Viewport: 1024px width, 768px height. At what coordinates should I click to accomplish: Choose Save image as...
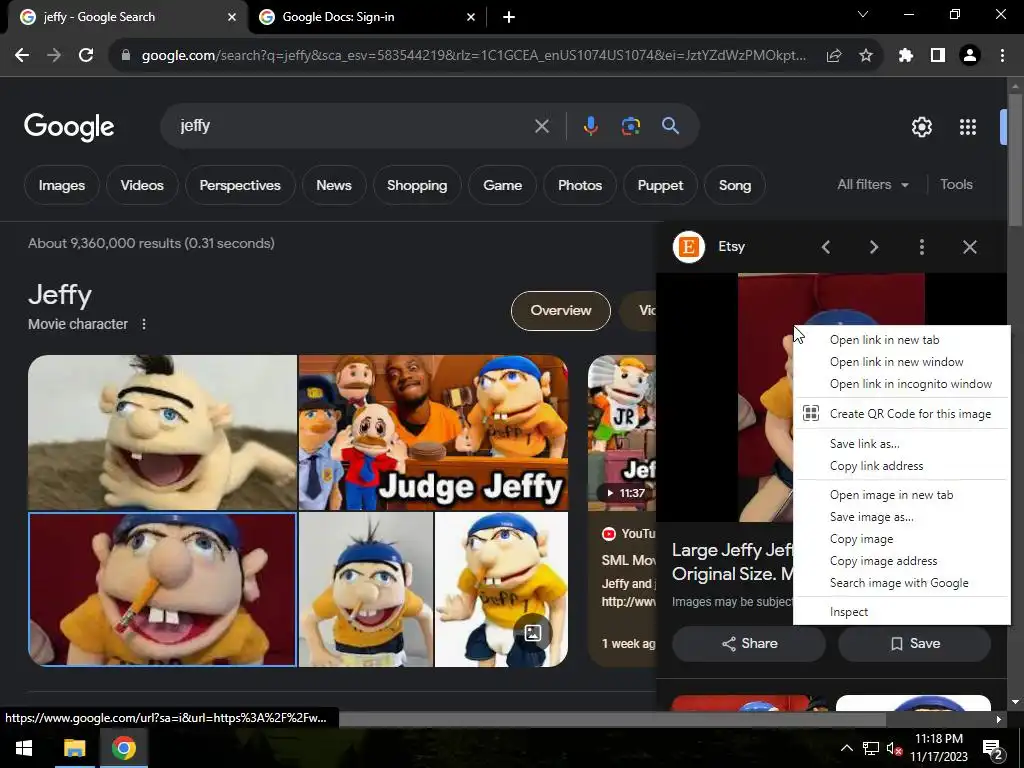pyautogui.click(x=901, y=517)
